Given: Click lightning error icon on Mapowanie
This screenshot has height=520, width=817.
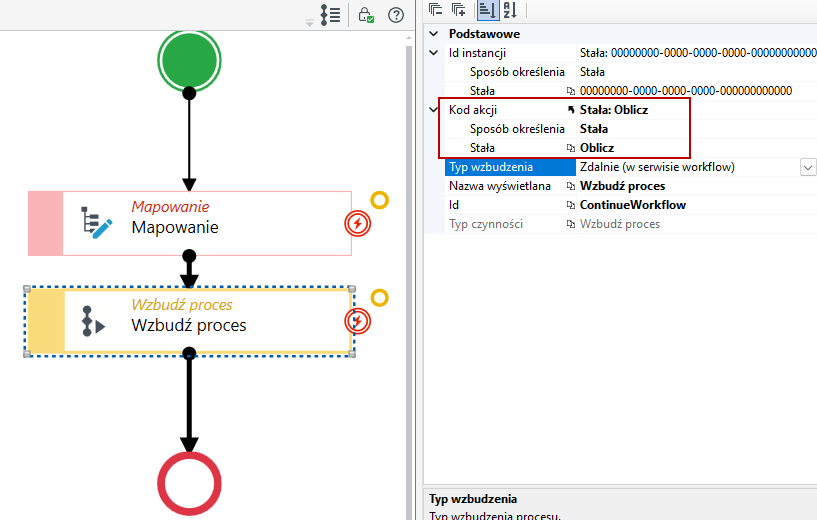Looking at the screenshot, I should tap(357, 224).
